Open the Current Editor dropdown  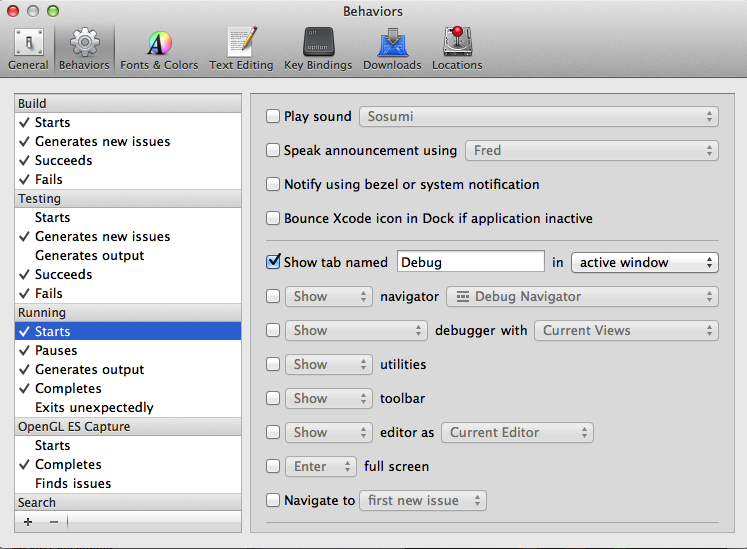(x=517, y=433)
